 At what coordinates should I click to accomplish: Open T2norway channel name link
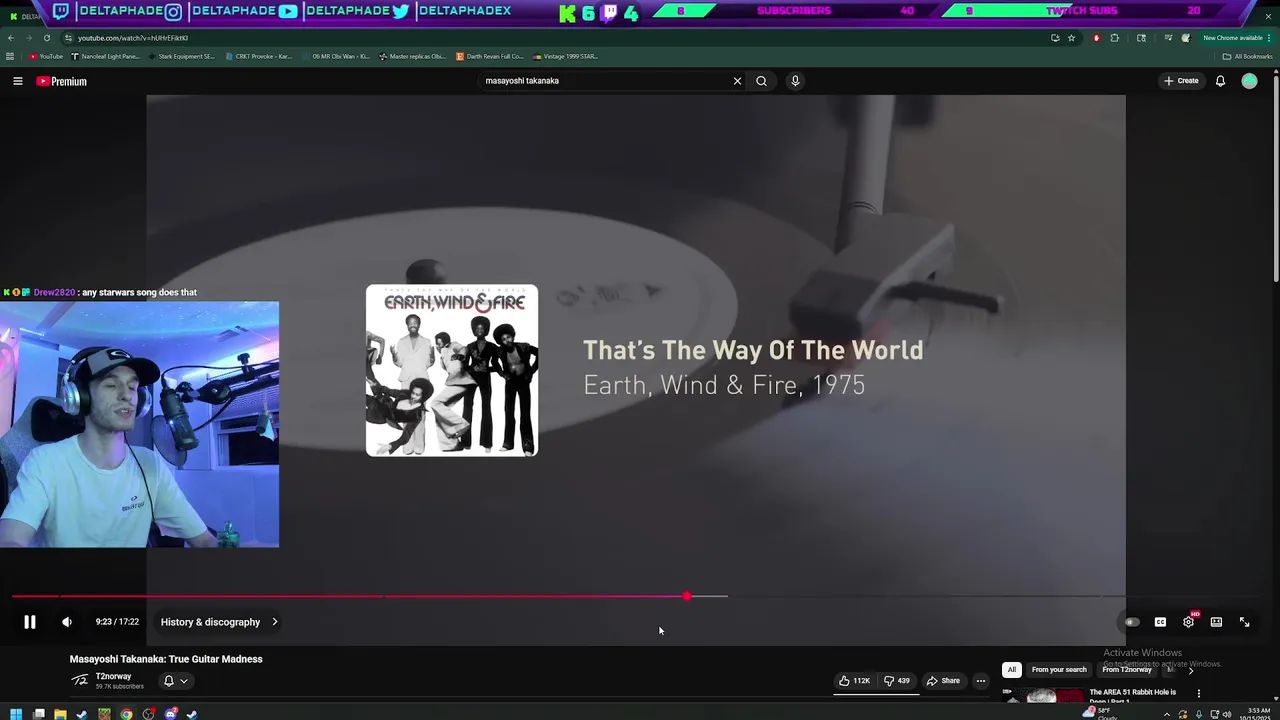(113, 676)
